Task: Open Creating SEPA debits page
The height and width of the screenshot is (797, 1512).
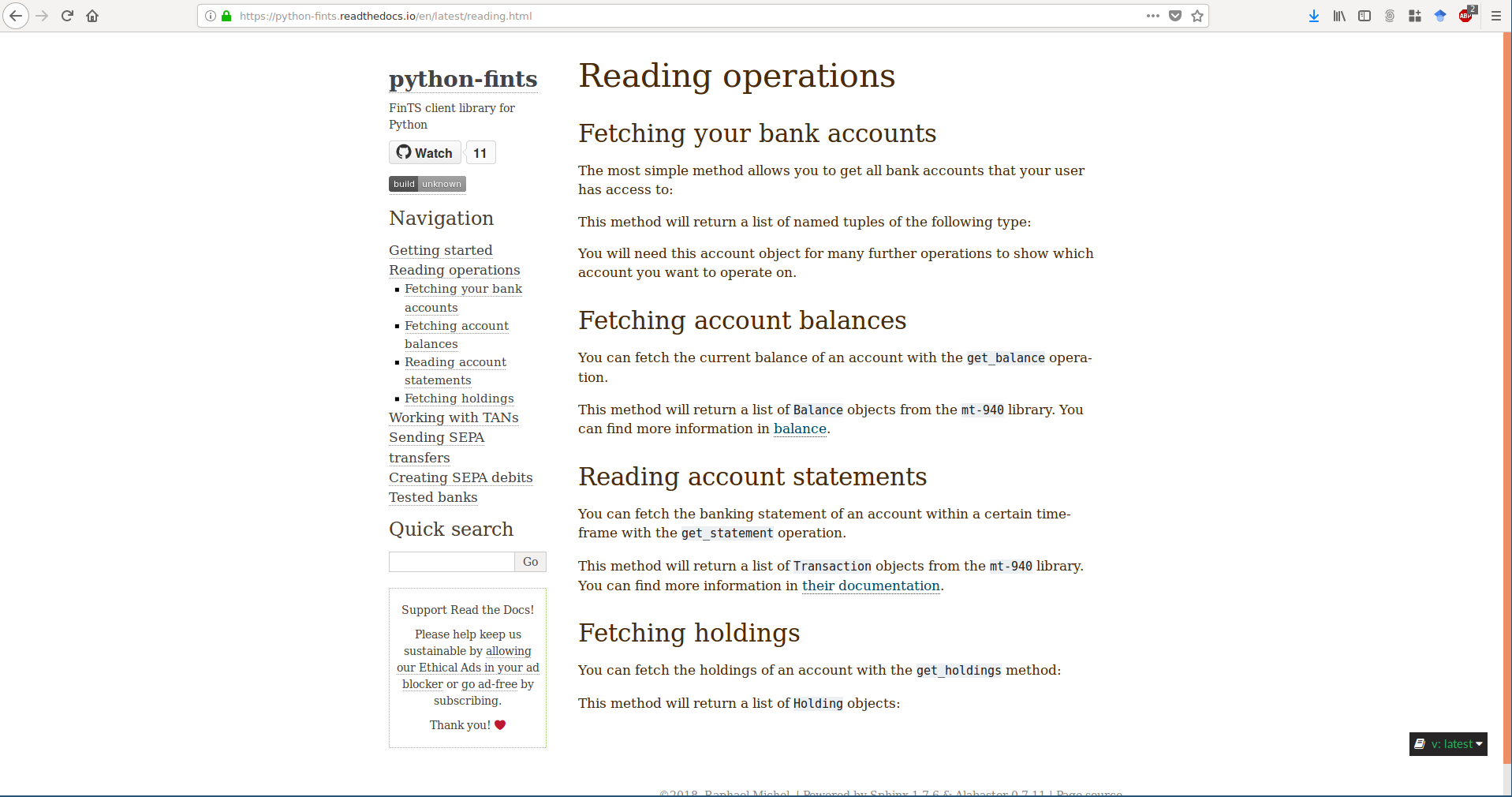Action: coord(461,477)
